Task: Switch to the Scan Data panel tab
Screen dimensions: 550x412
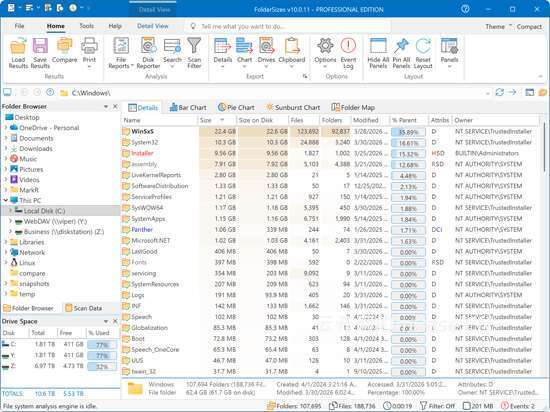Action: coord(83,309)
